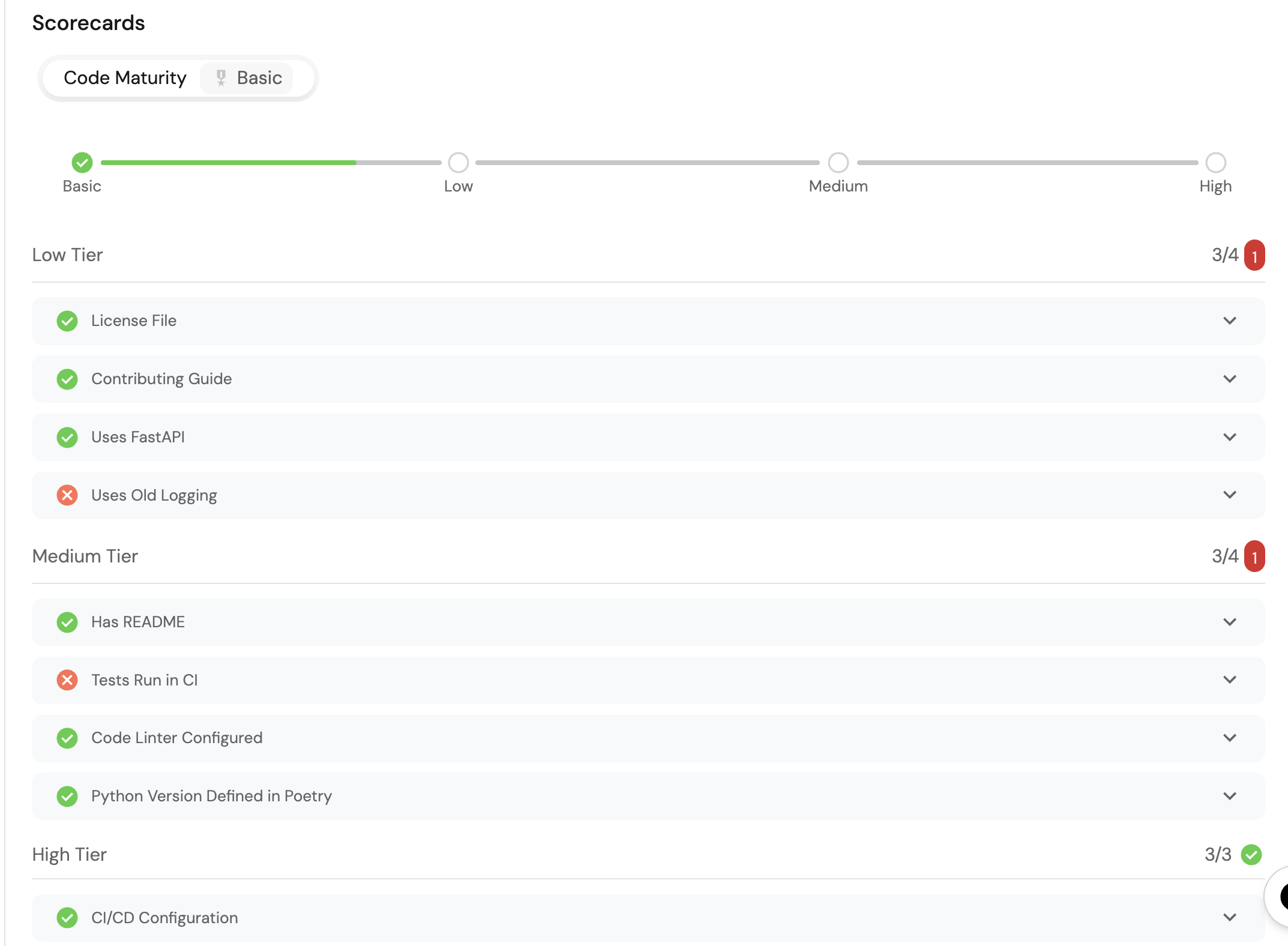The image size is (1288, 946).
Task: Open Python Version Defined in Poetry rule
Action: [211, 797]
